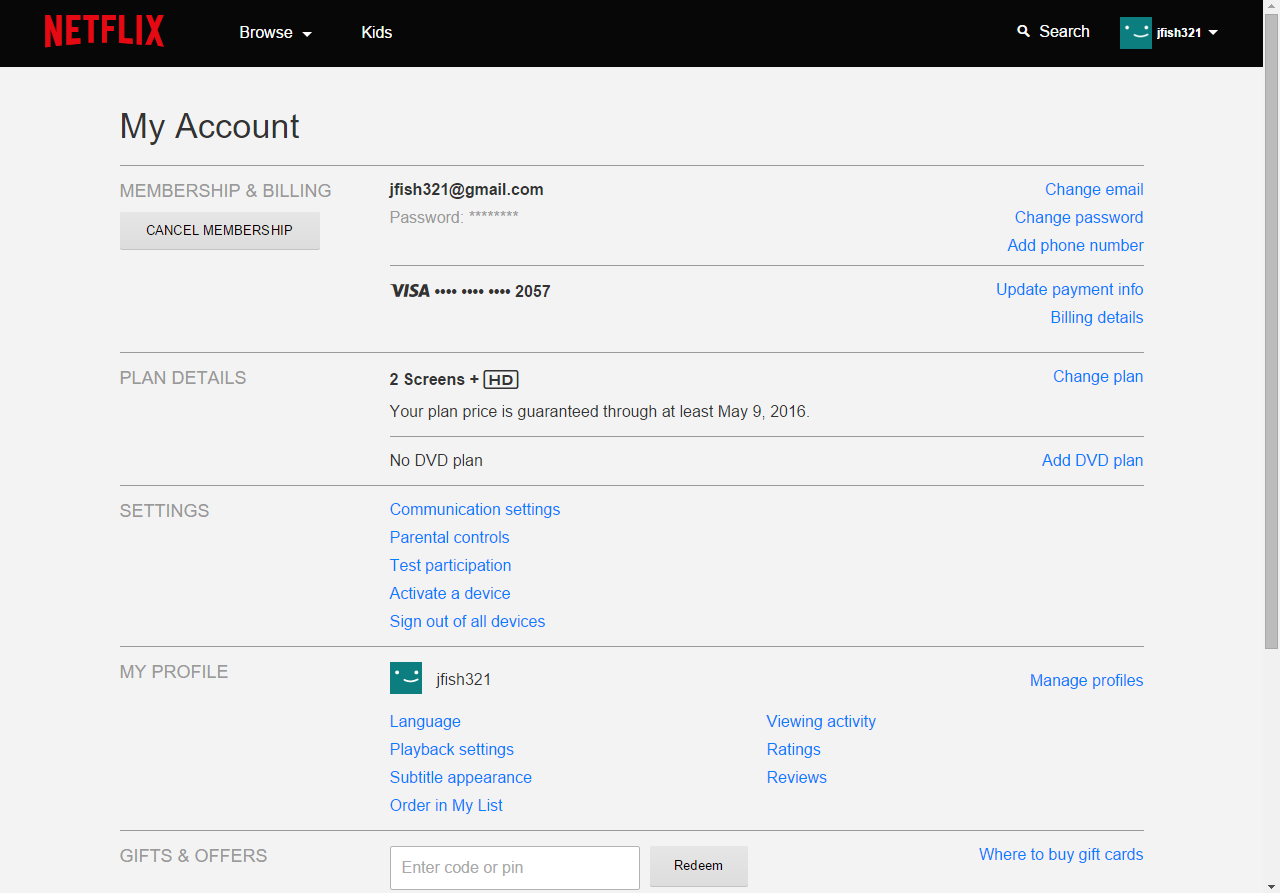Open Manage profiles
This screenshot has width=1280, height=893.
1086,681
